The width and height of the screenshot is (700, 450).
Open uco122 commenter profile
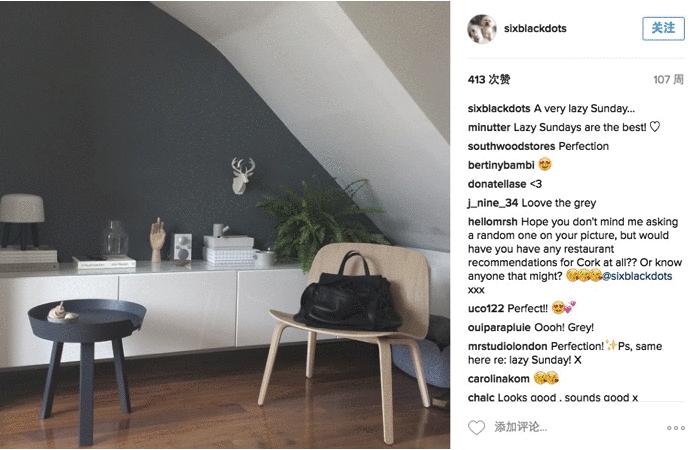tap(486, 308)
